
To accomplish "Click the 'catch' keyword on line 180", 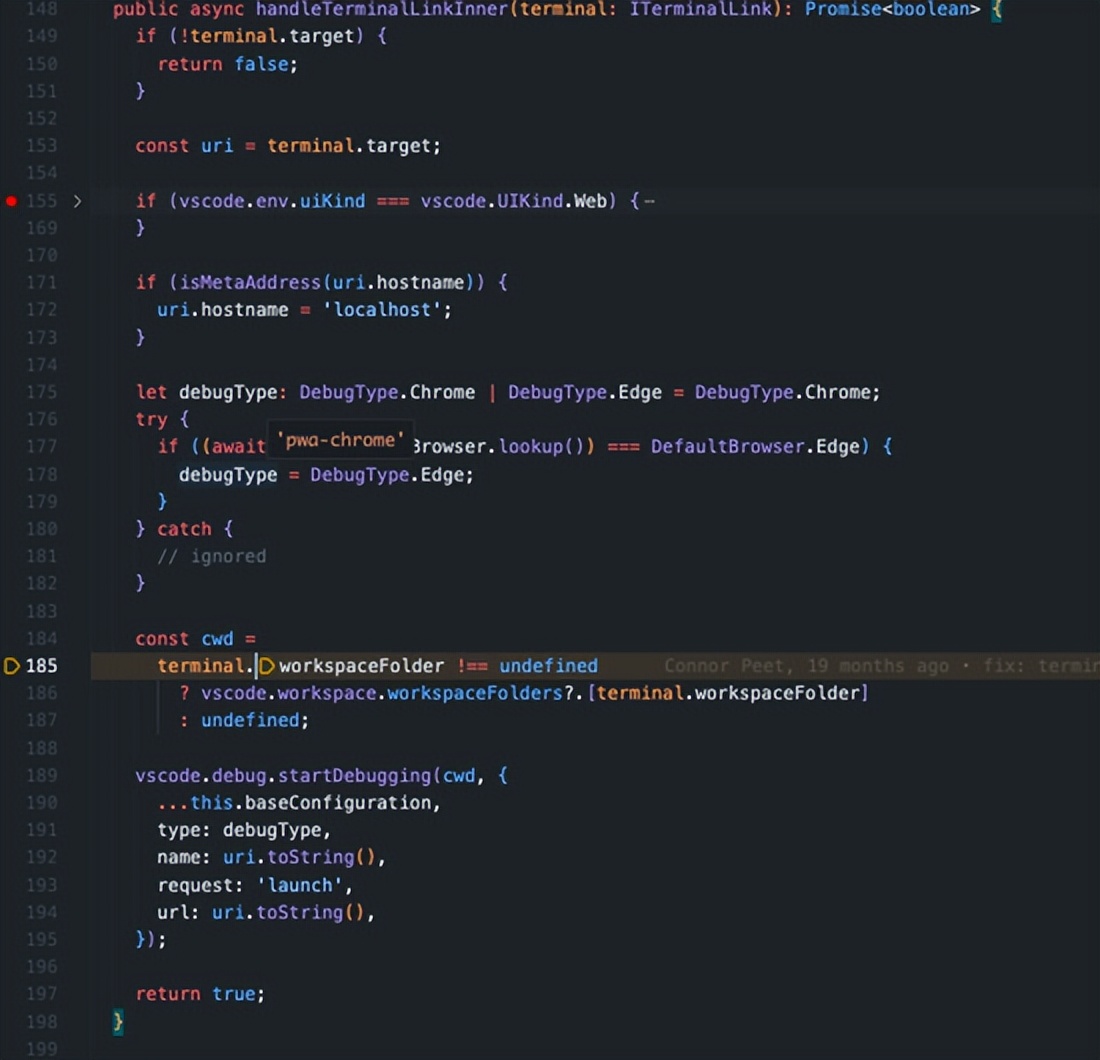I will [184, 529].
